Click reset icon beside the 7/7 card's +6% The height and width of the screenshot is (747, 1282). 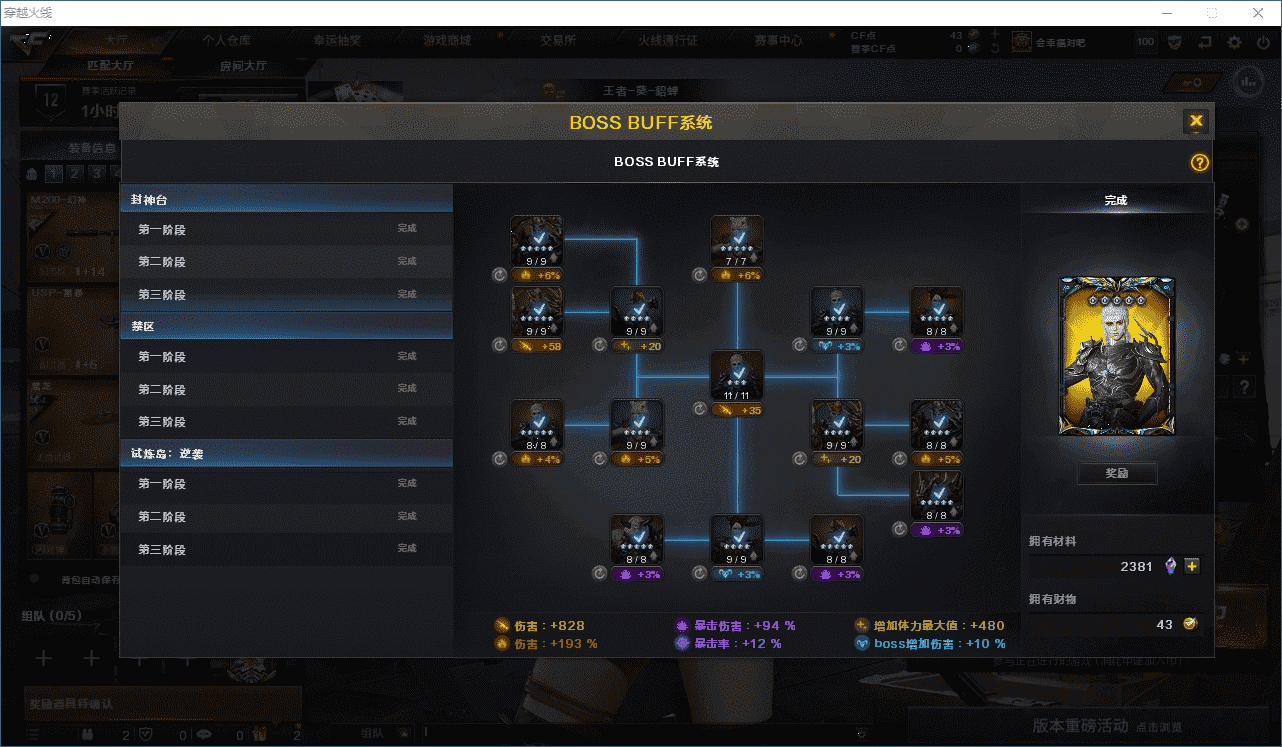pyautogui.click(x=700, y=274)
